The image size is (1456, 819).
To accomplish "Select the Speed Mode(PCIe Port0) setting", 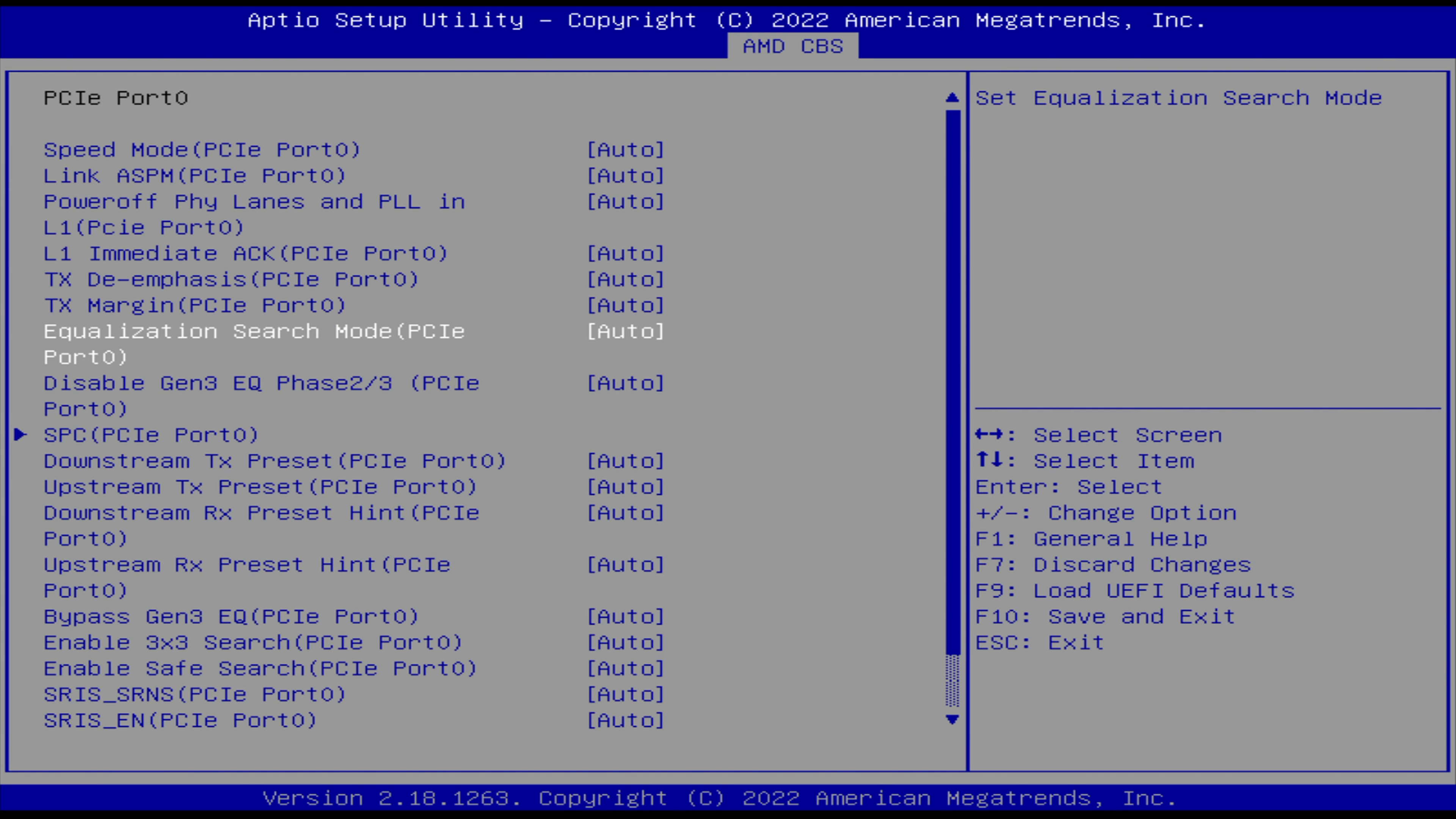I will 202,150.
